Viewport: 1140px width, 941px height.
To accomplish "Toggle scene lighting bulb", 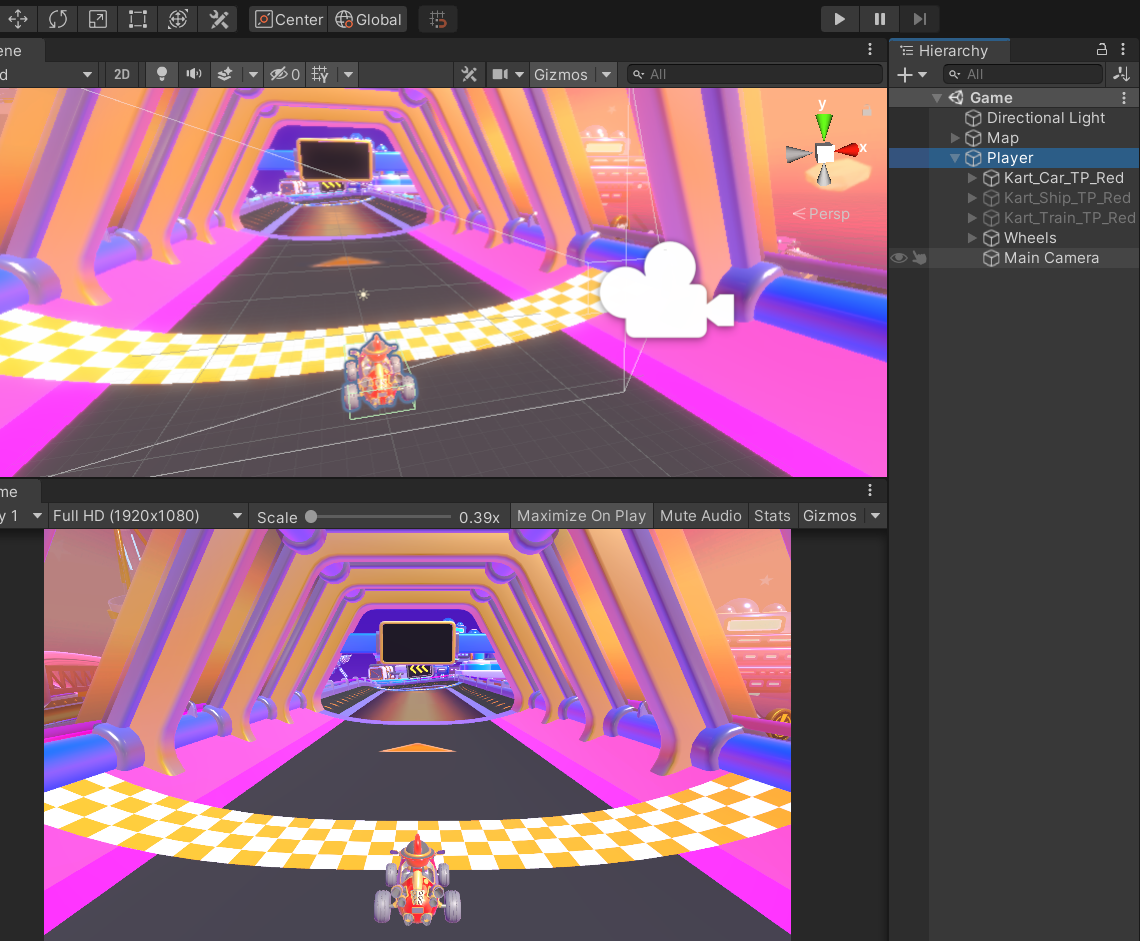I will tap(162, 74).
